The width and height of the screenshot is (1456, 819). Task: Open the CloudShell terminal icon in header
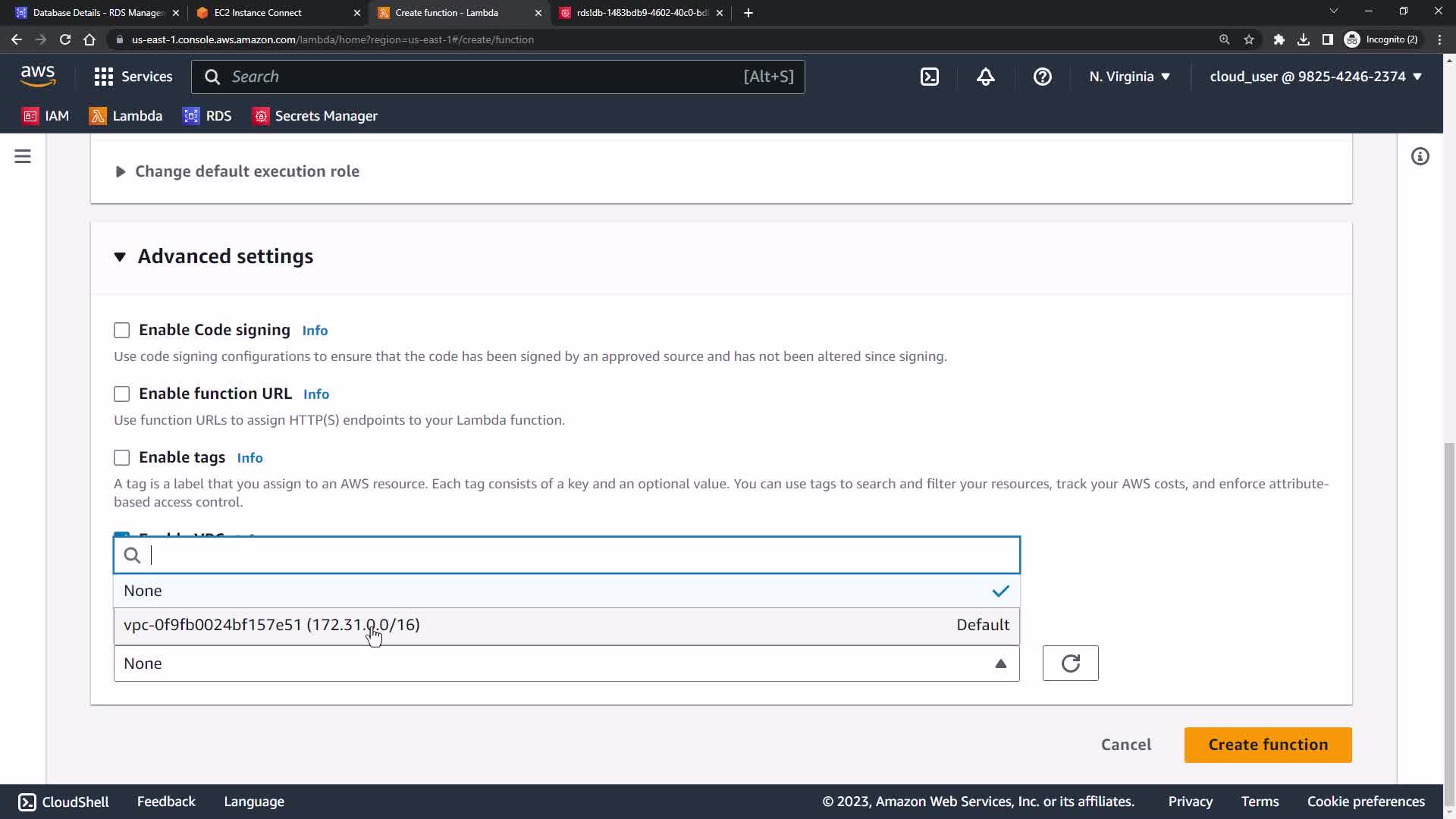tap(929, 77)
